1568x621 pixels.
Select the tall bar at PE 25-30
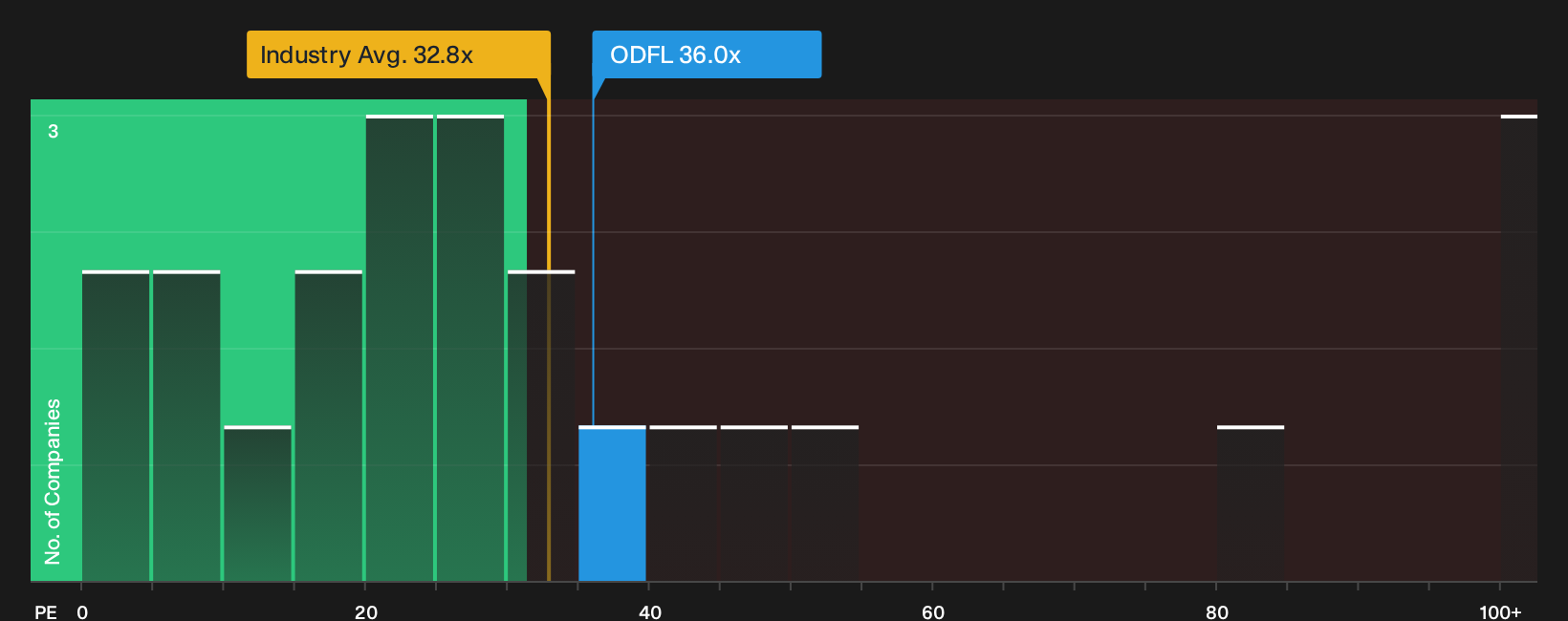470,348
